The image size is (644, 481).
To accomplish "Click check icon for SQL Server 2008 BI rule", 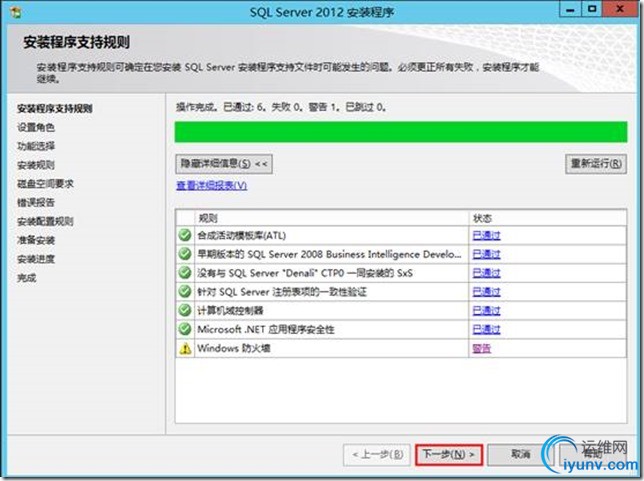I will [185, 254].
